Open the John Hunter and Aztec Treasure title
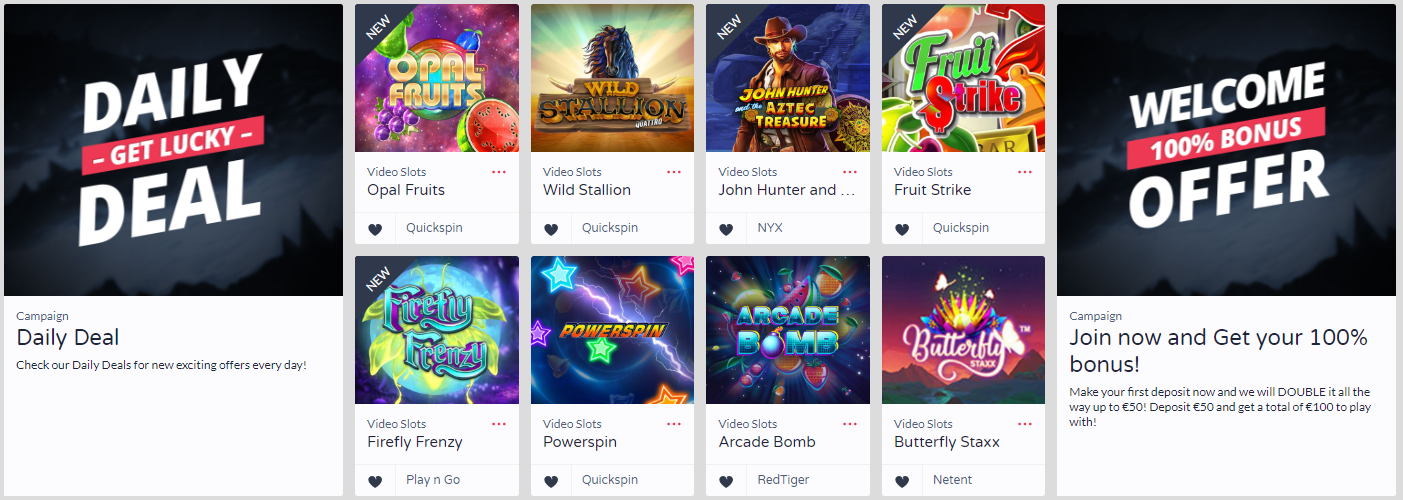 (x=788, y=190)
